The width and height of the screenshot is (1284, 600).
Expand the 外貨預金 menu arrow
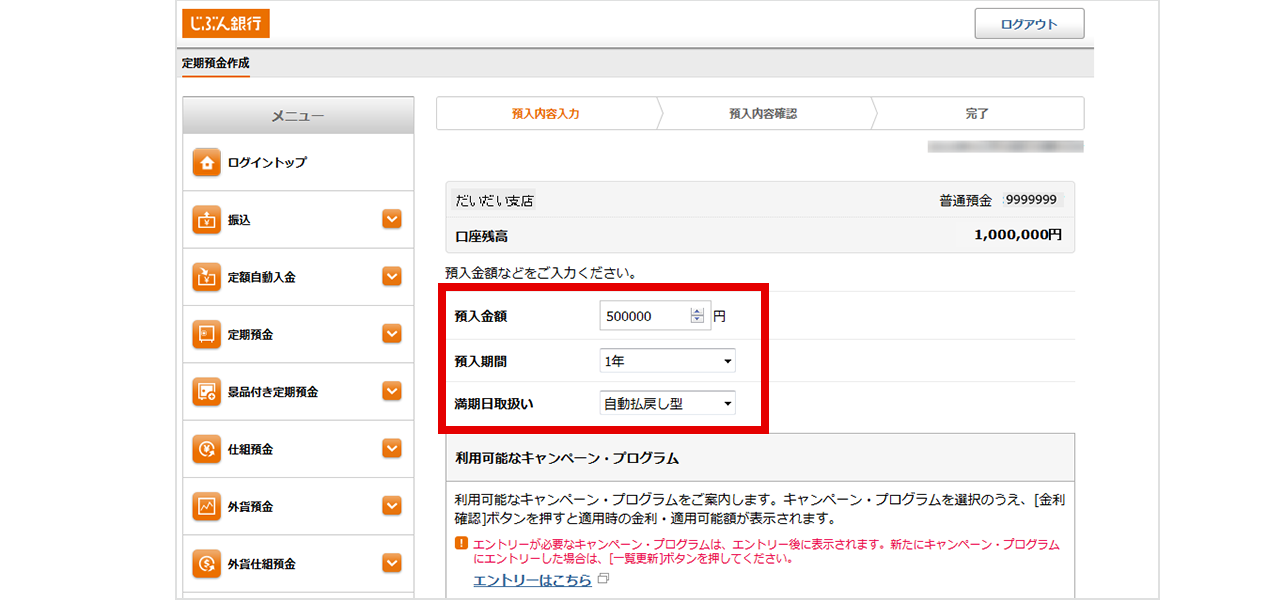[x=392, y=507]
